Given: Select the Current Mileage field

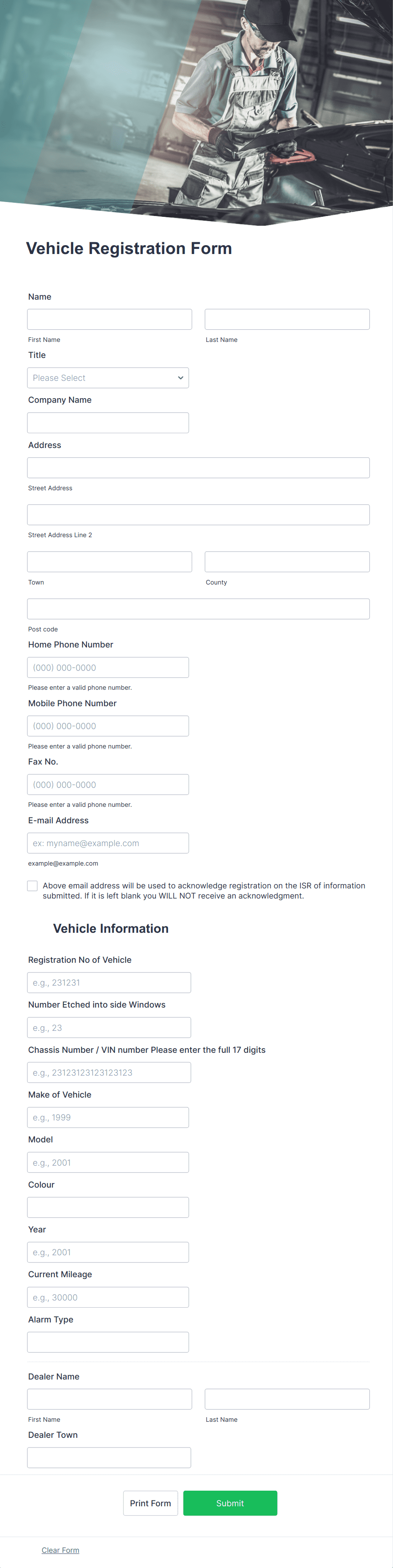Looking at the screenshot, I should click(x=108, y=1297).
